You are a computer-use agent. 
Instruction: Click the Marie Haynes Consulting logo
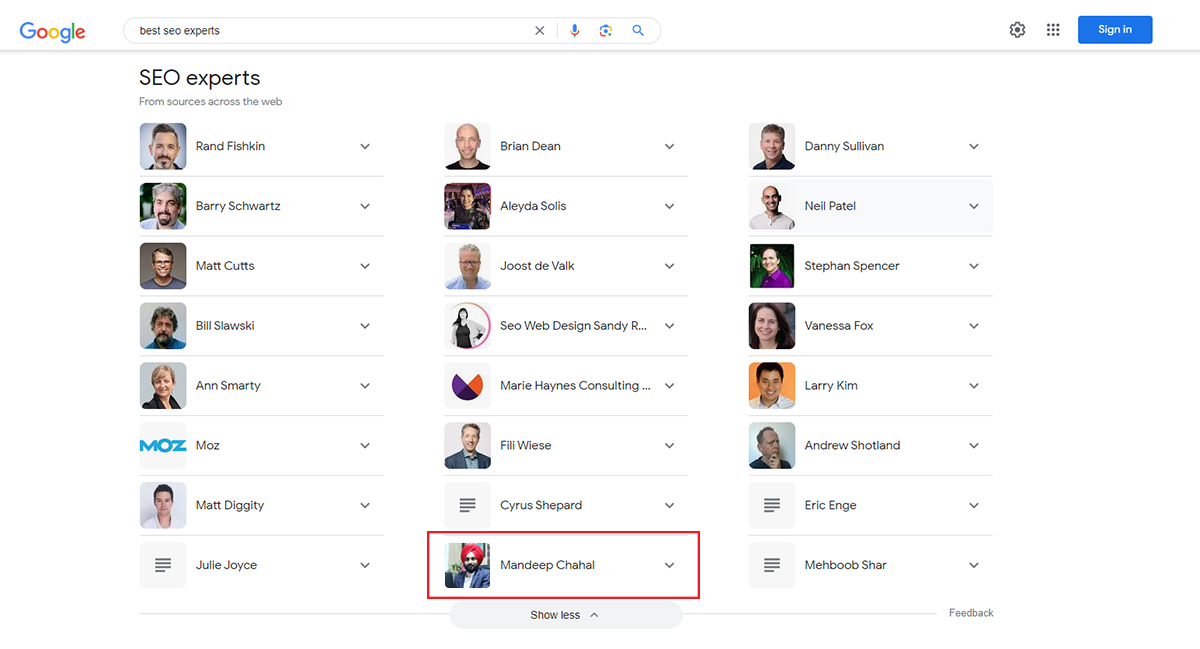pos(467,386)
